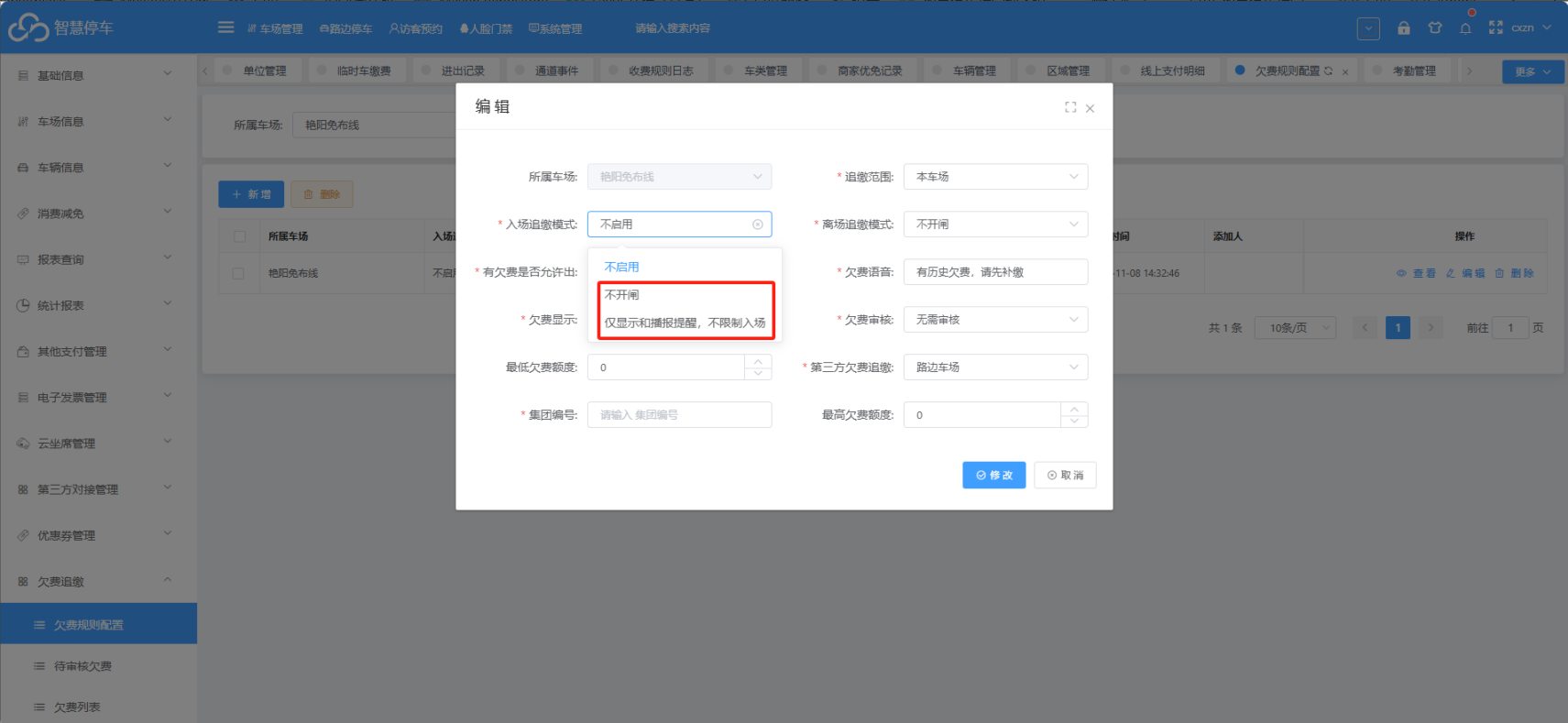
Task: Click 删除 trash link in table row
Action: (1514, 273)
